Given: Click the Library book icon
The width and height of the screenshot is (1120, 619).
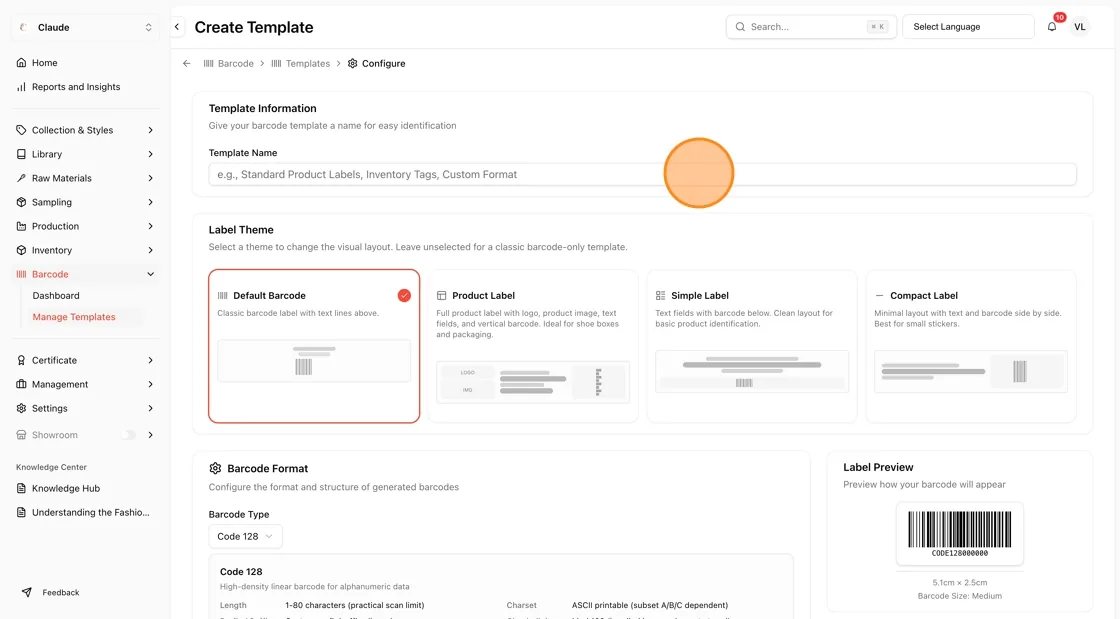Looking at the screenshot, I should tap(21, 154).
